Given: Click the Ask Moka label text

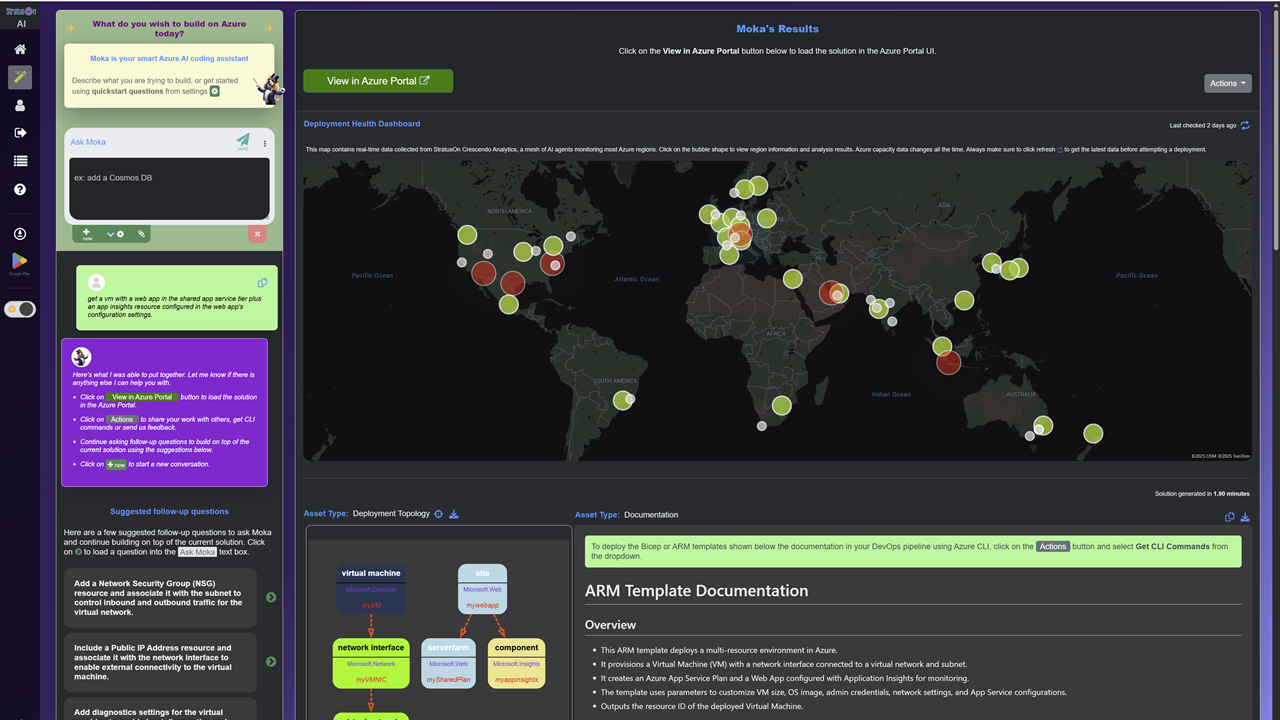Looking at the screenshot, I should click(88, 142).
